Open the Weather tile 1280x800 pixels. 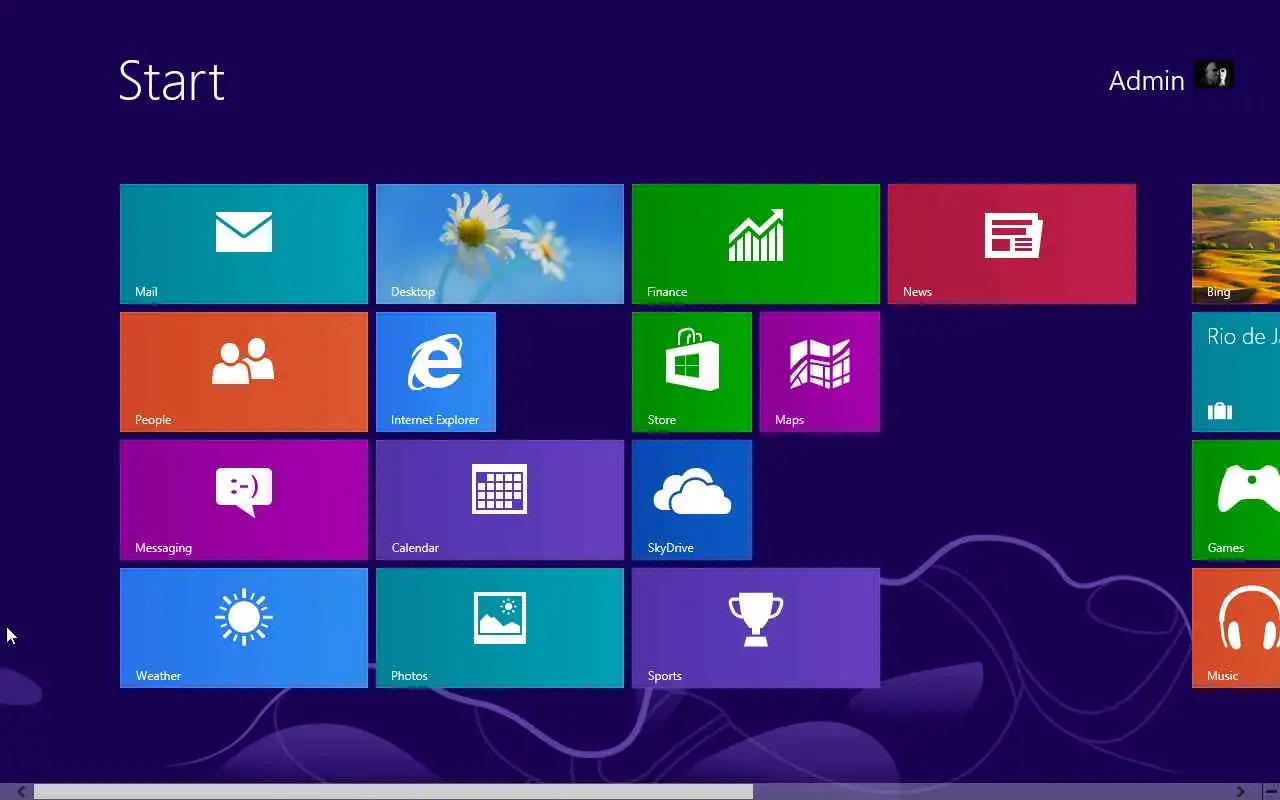[244, 628]
